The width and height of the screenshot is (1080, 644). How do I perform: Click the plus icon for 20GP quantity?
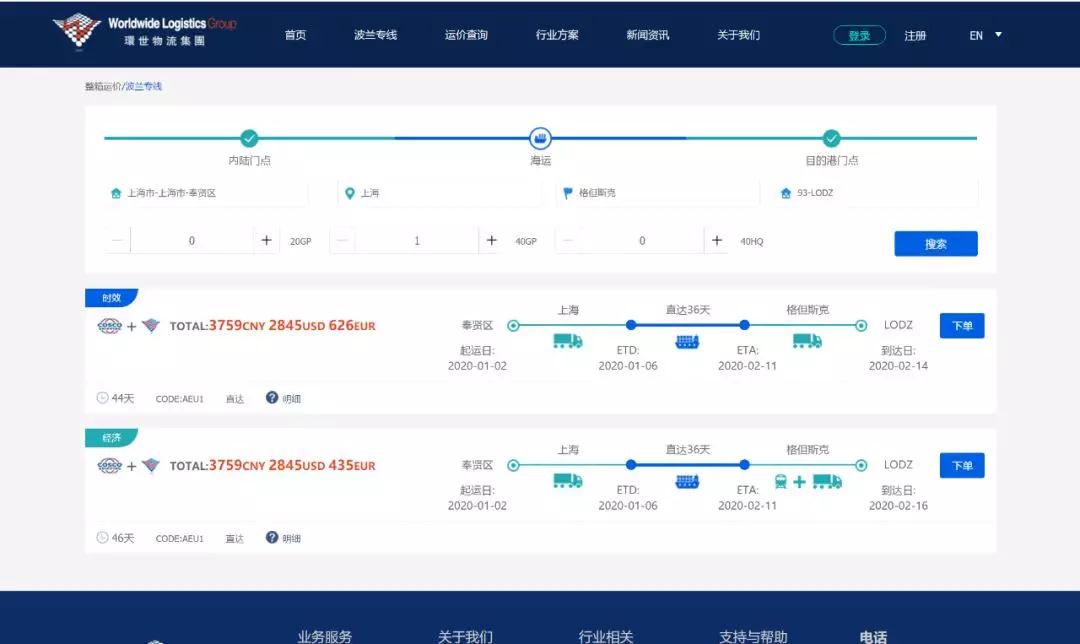(x=267, y=241)
